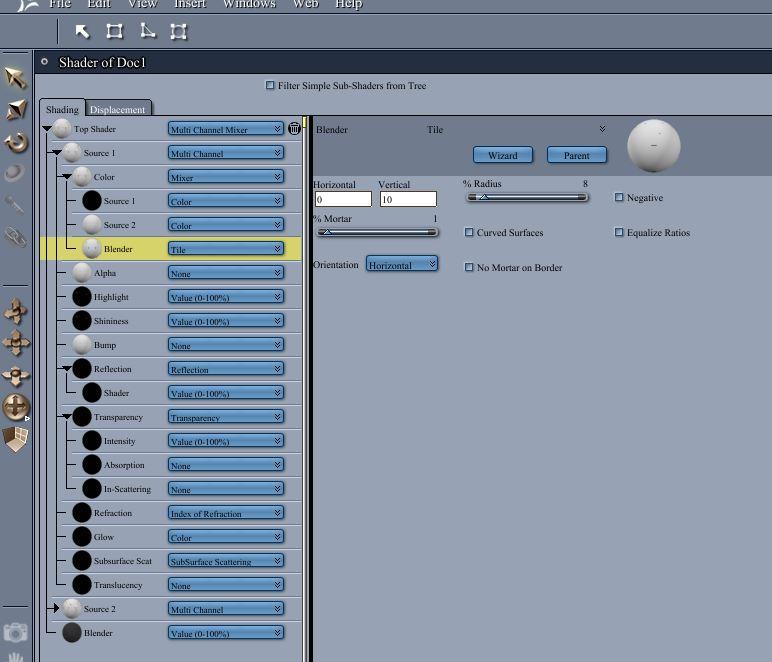This screenshot has height=662, width=772.
Task: Open the File menu
Action: pyautogui.click(x=61, y=4)
